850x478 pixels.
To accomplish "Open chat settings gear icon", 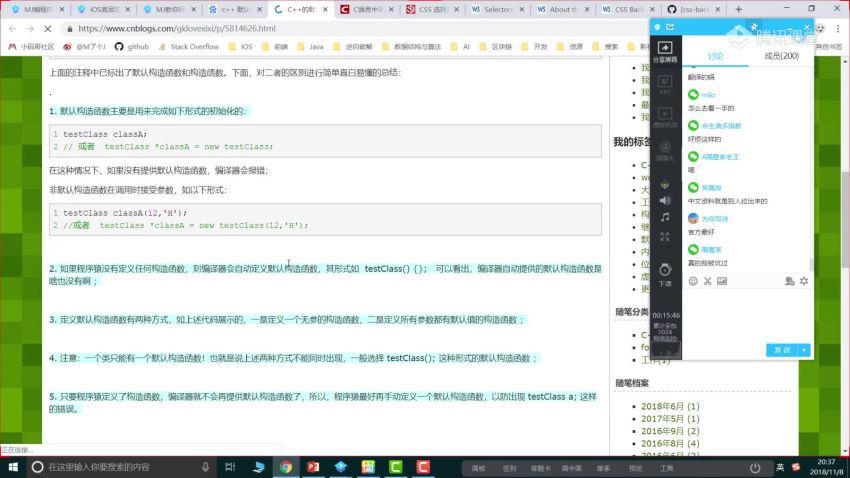I will click(x=804, y=281).
